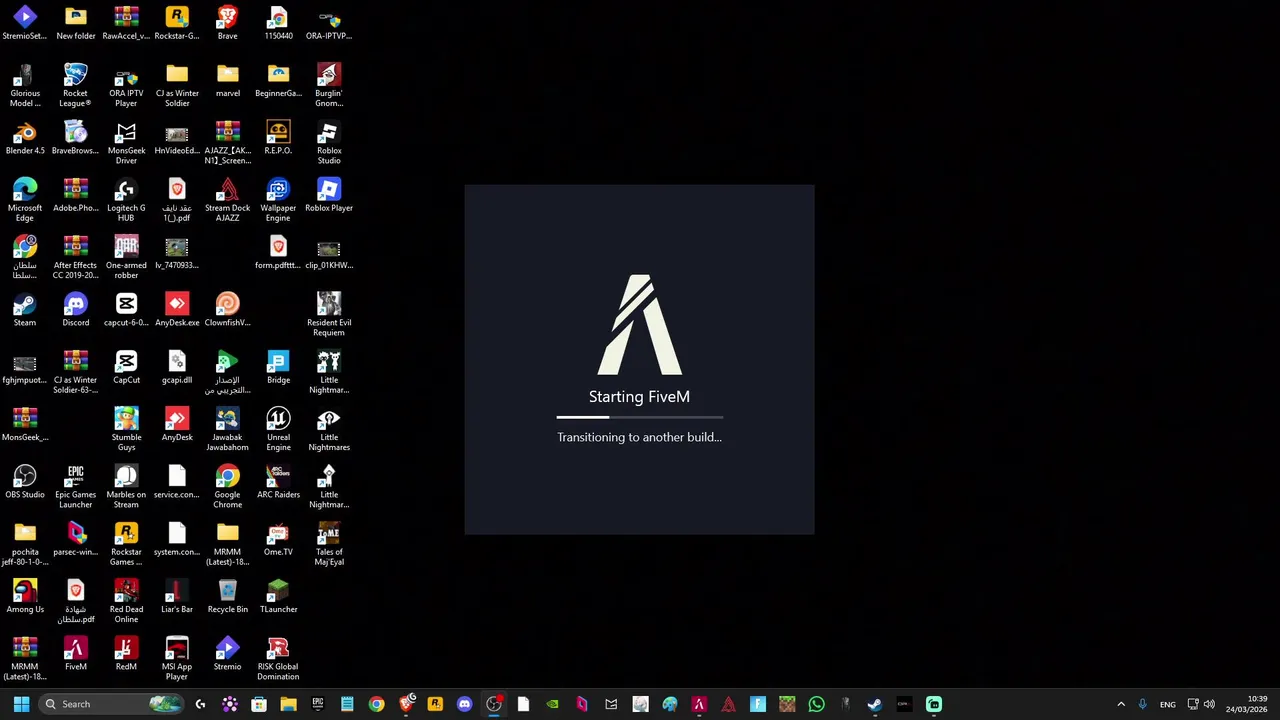1280x720 pixels.
Task: Open the MSI App Player shortcut
Action: pyautogui.click(x=177, y=658)
